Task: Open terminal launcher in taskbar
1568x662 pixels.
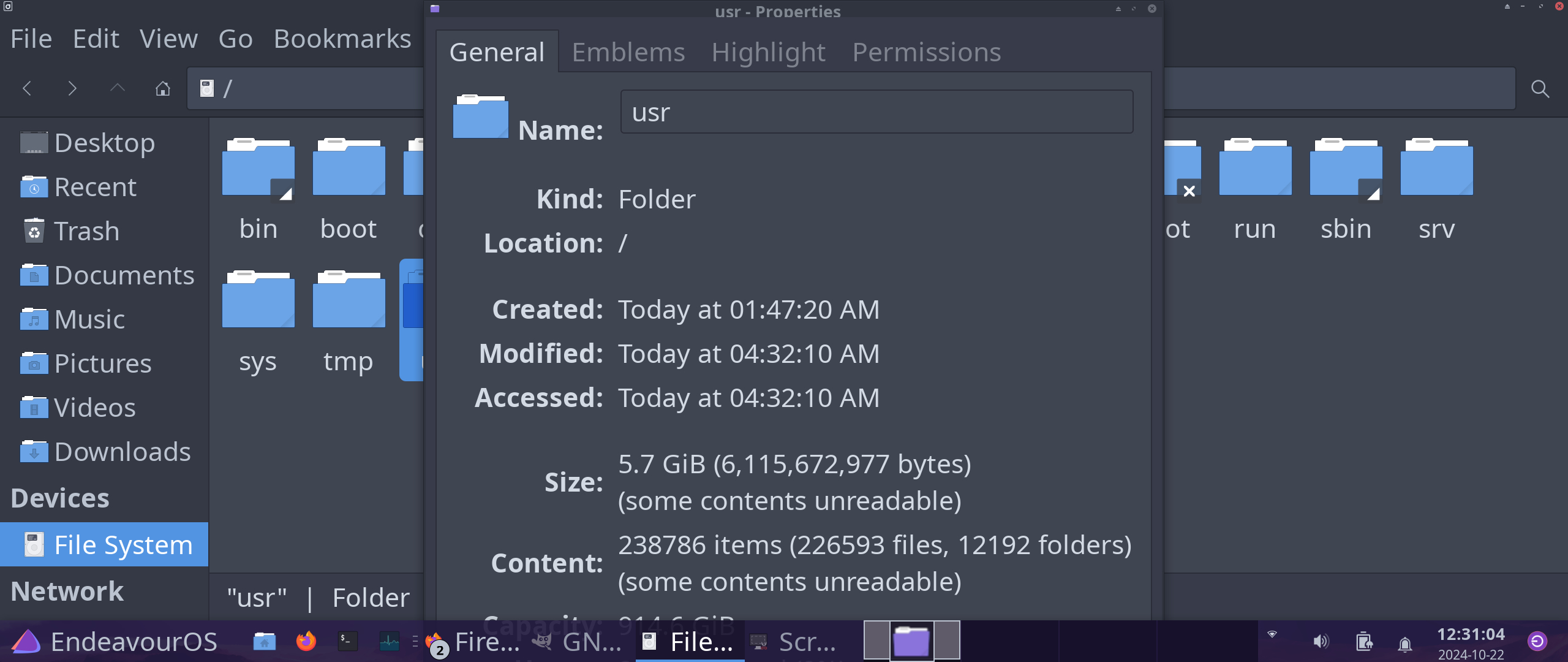Action: (x=347, y=641)
